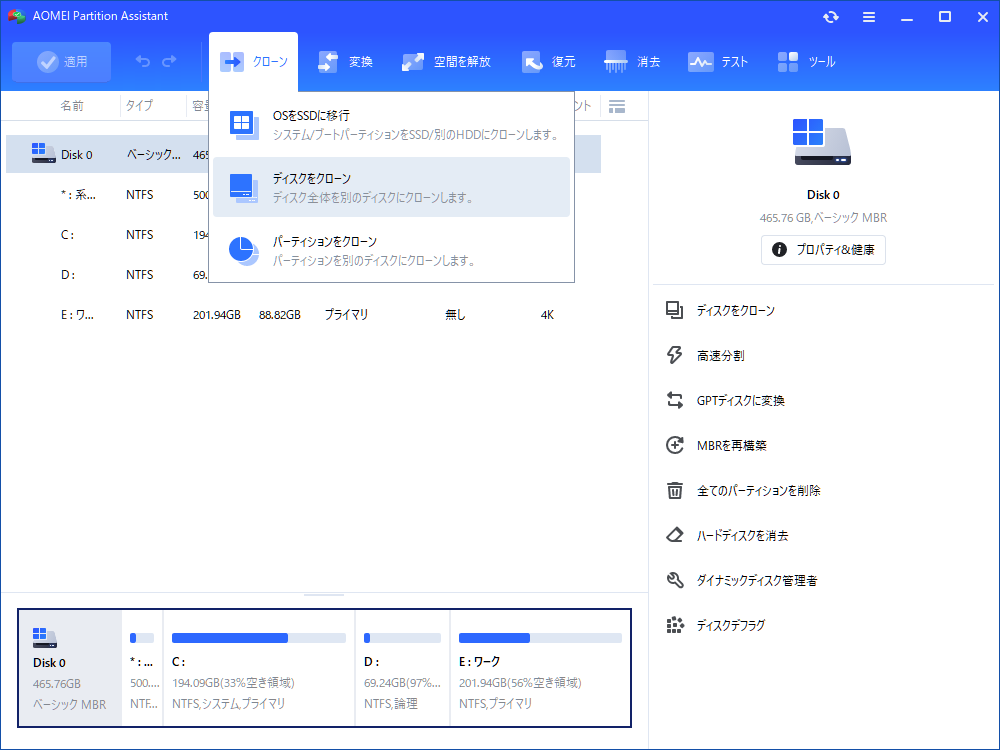This screenshot has width=1000, height=750.
Task: Choose OSをSSDに移行 from the clone dropdown
Action: click(392, 125)
